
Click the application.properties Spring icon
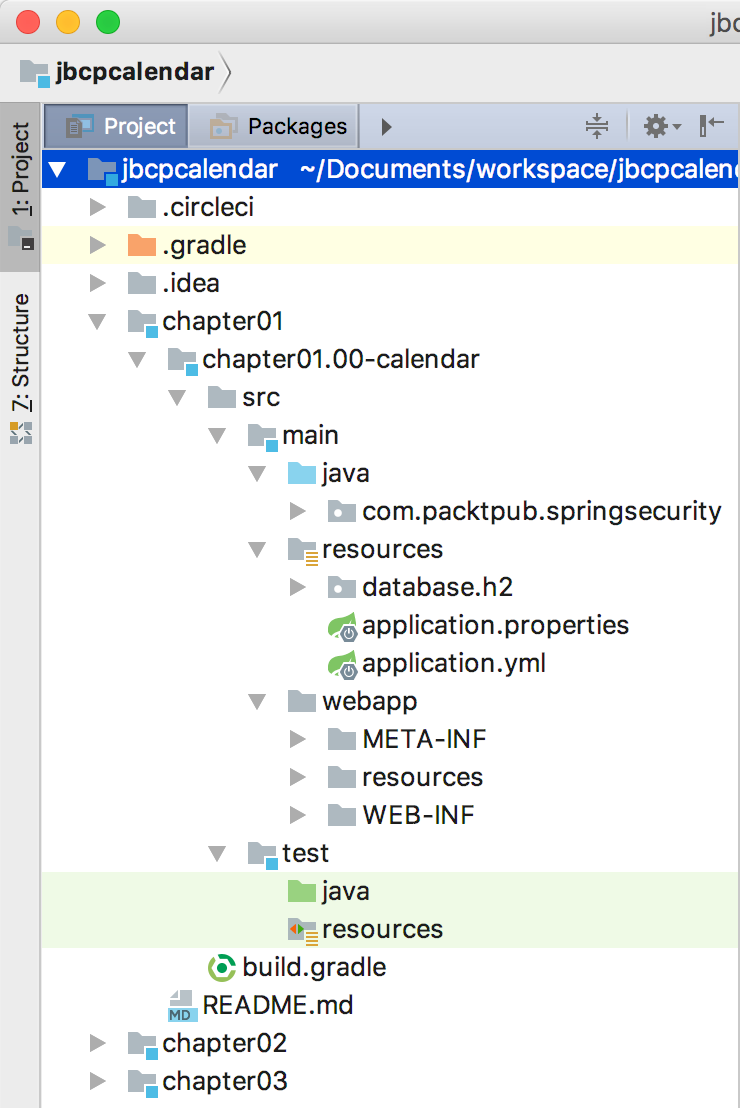(342, 626)
